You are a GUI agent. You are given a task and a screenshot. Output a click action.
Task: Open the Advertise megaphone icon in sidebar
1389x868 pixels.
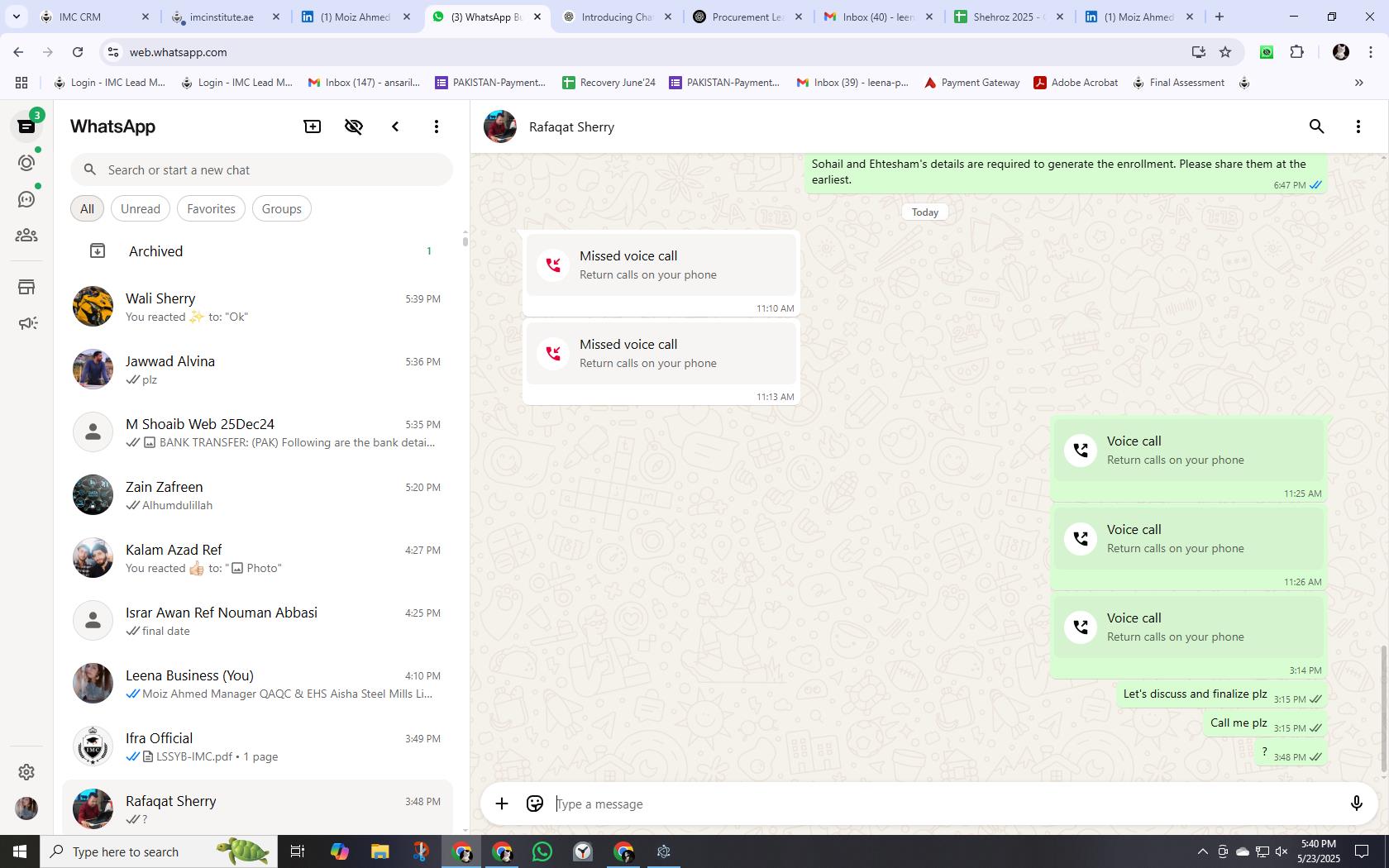click(x=26, y=323)
